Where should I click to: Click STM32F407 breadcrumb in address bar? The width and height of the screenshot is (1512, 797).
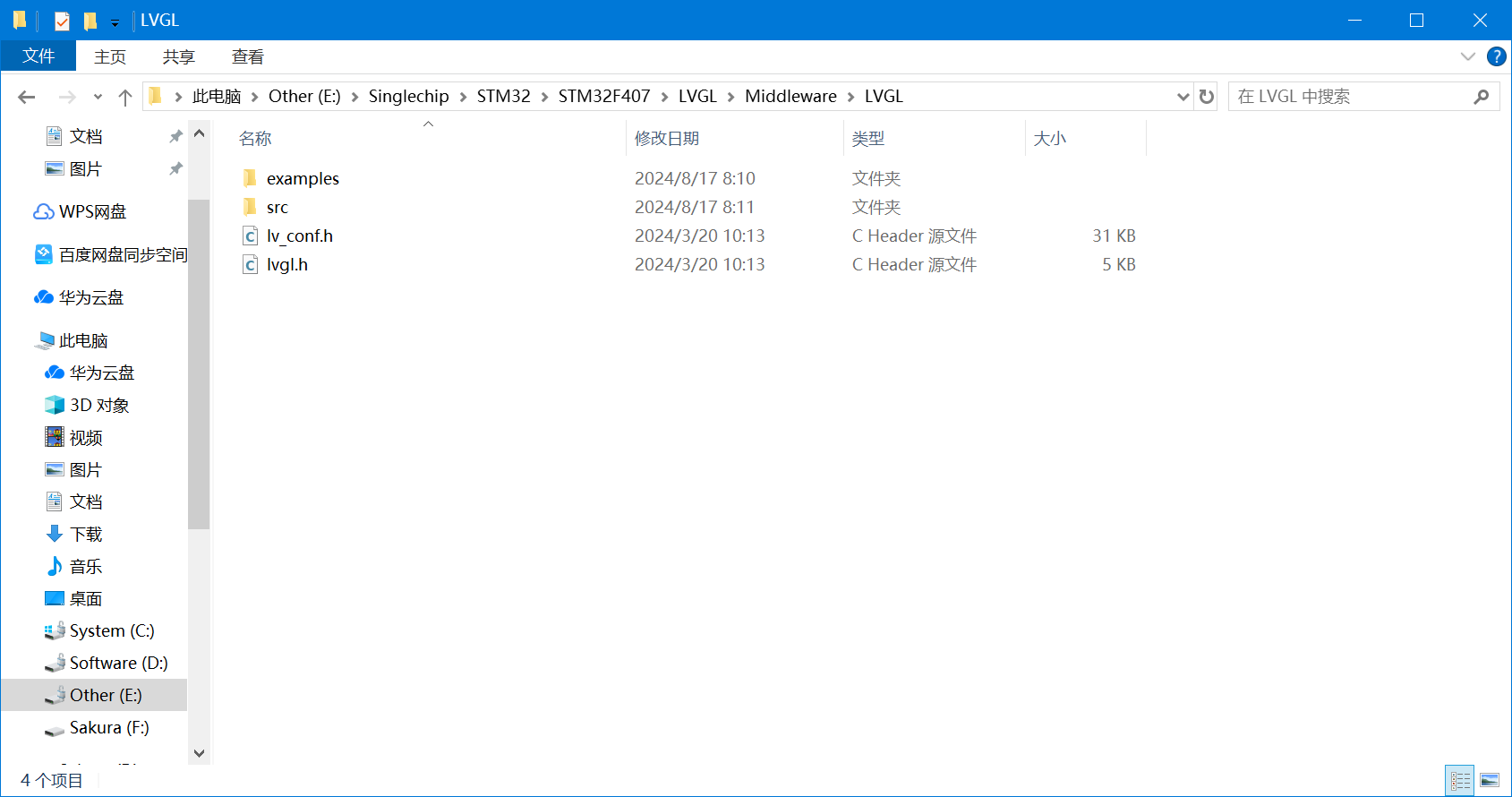[x=604, y=96]
